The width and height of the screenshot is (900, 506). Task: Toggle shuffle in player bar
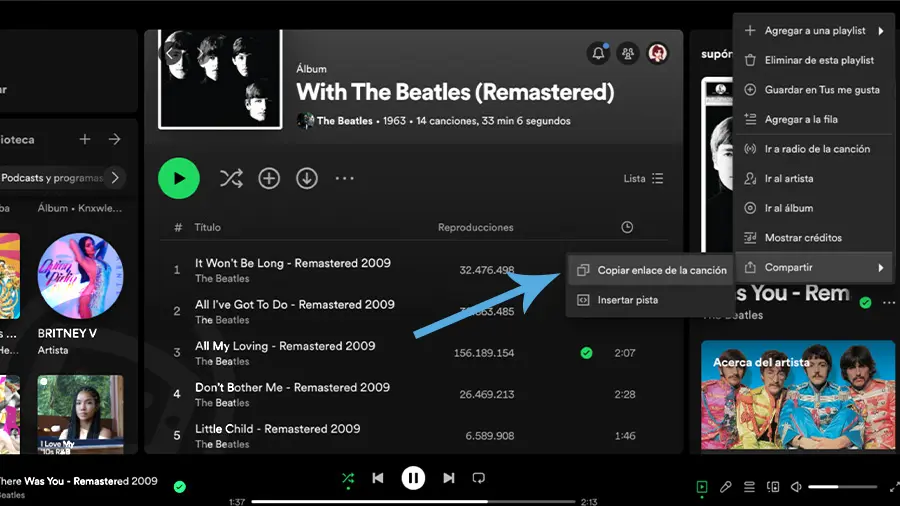348,478
